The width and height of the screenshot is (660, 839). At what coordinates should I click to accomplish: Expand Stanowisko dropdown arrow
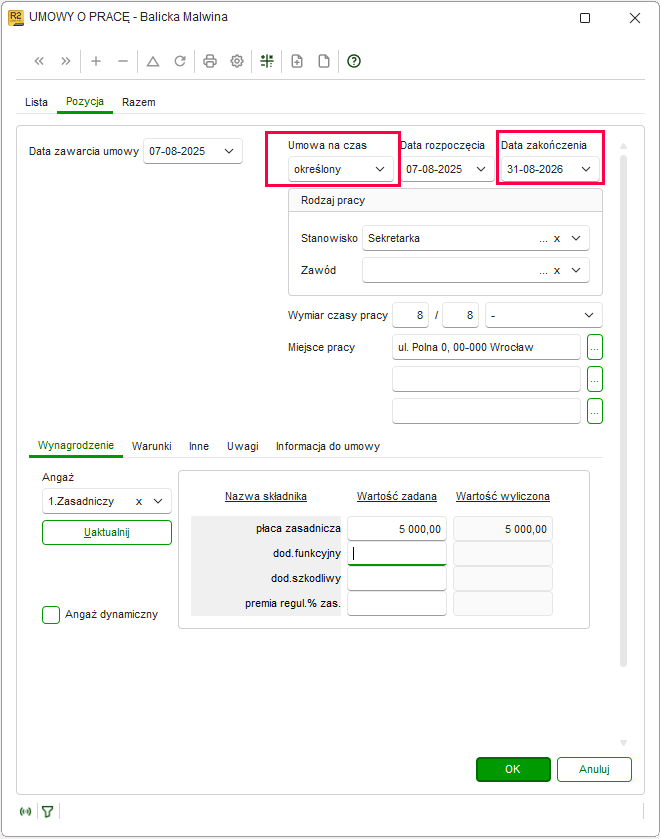click(x=576, y=238)
